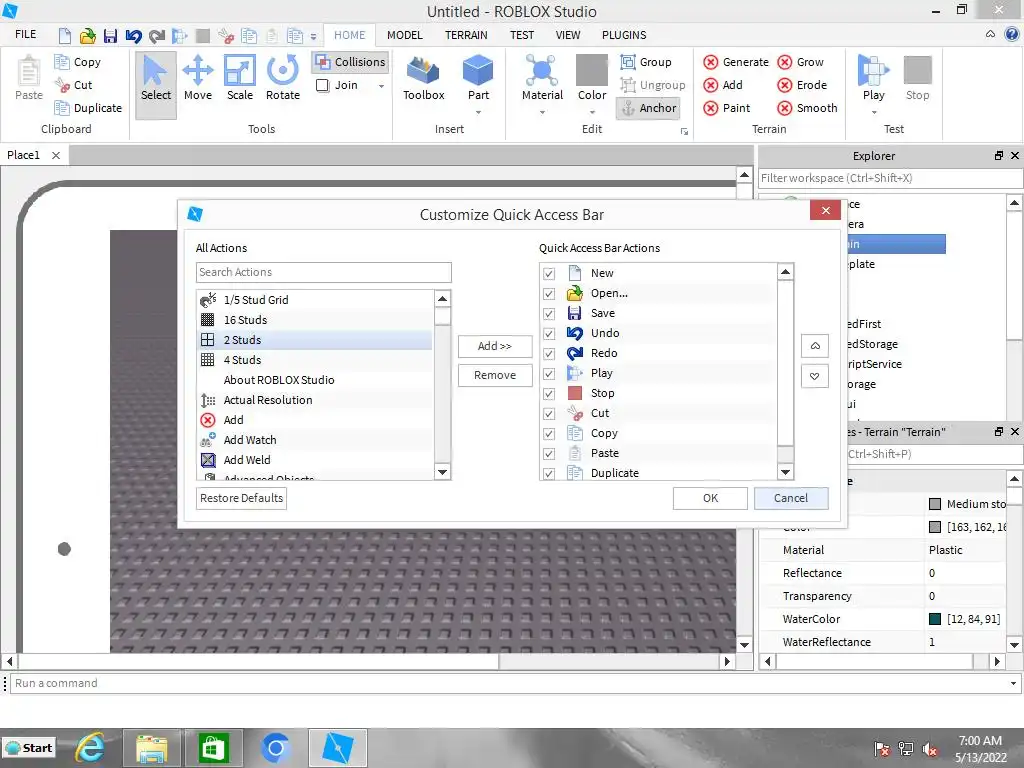Select Erode terrain tool
This screenshot has width=1024, height=768.
[x=802, y=85]
